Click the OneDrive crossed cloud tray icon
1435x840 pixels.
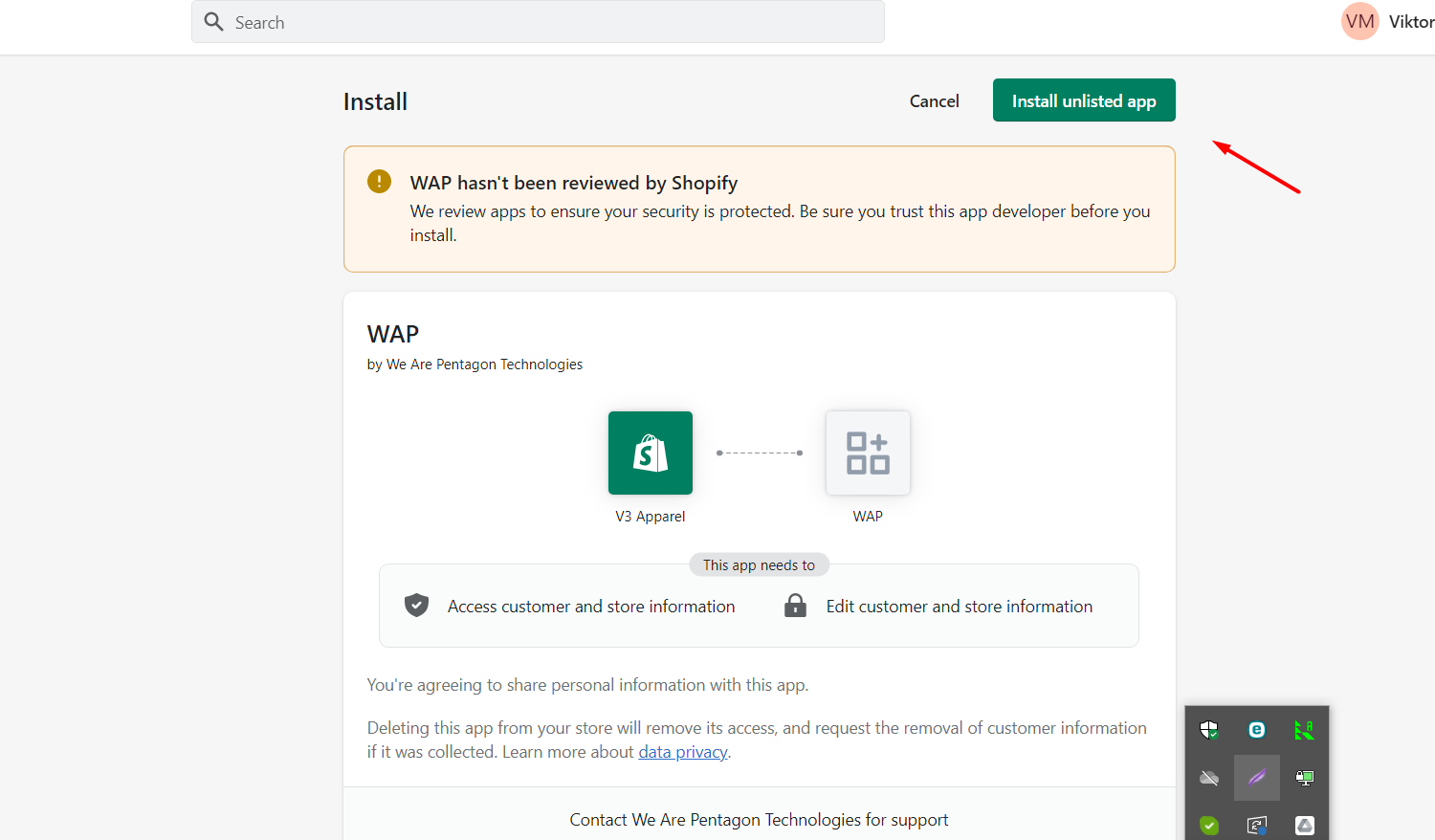pyautogui.click(x=1209, y=778)
